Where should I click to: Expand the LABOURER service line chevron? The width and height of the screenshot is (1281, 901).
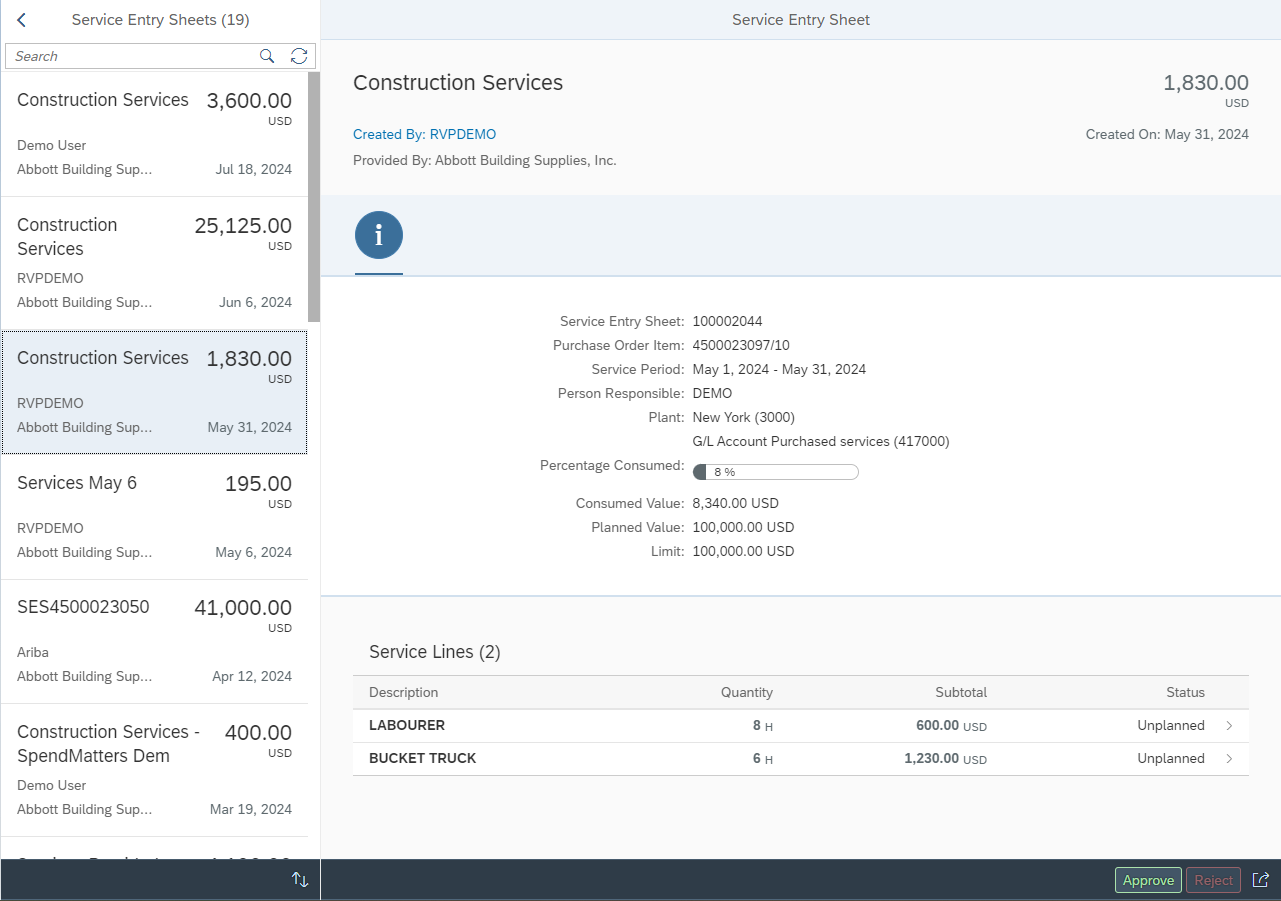(x=1229, y=726)
